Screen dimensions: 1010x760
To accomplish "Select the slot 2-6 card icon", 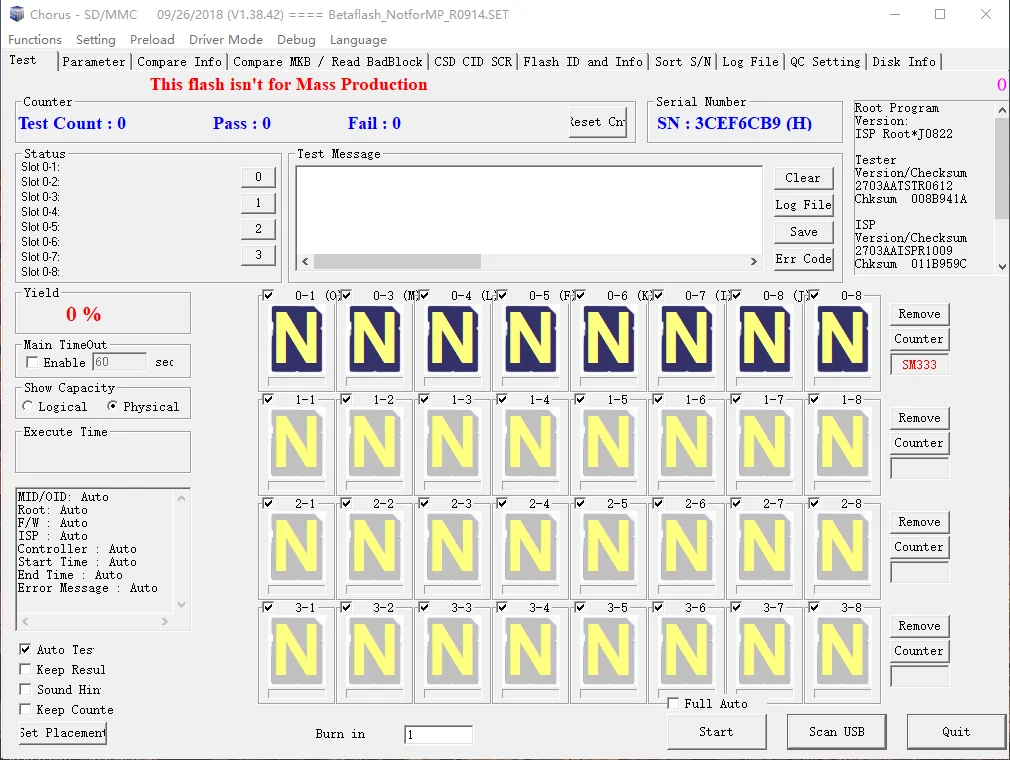I will (x=686, y=547).
